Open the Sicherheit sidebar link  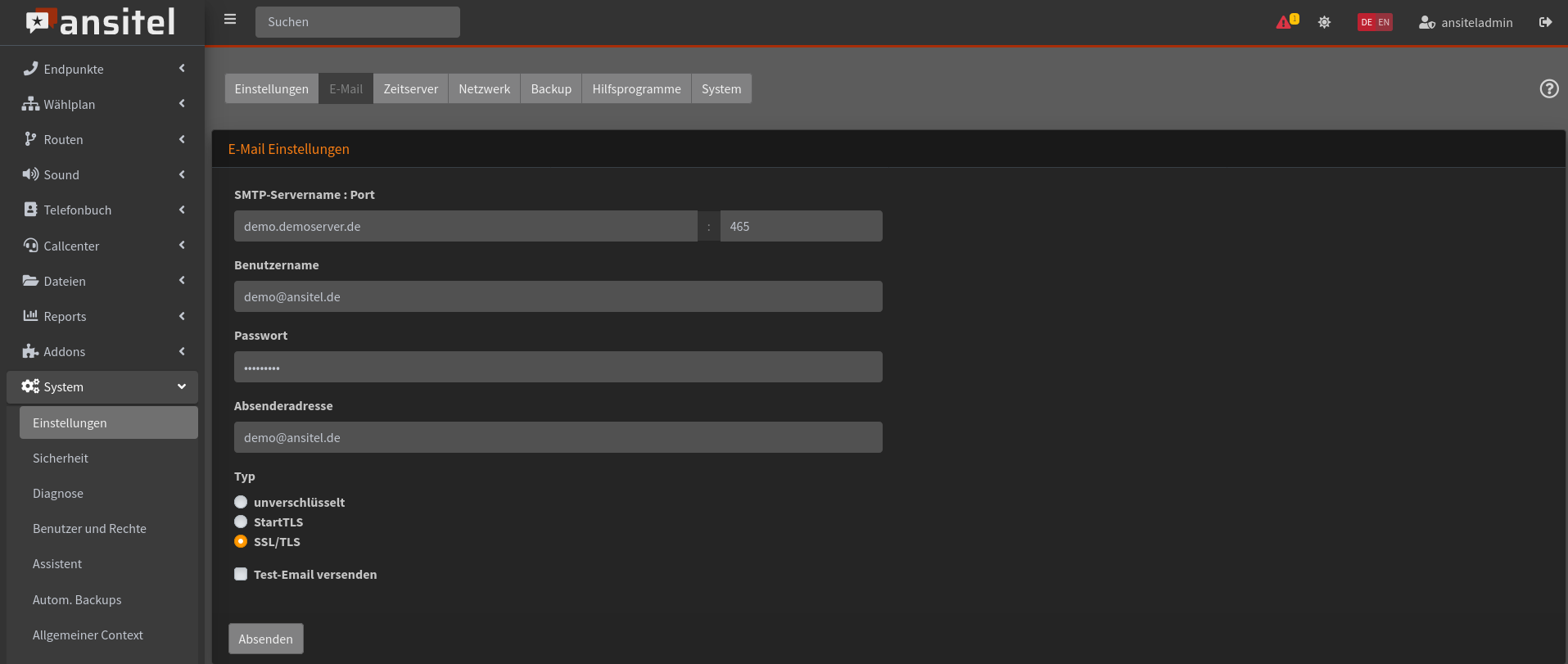point(61,458)
